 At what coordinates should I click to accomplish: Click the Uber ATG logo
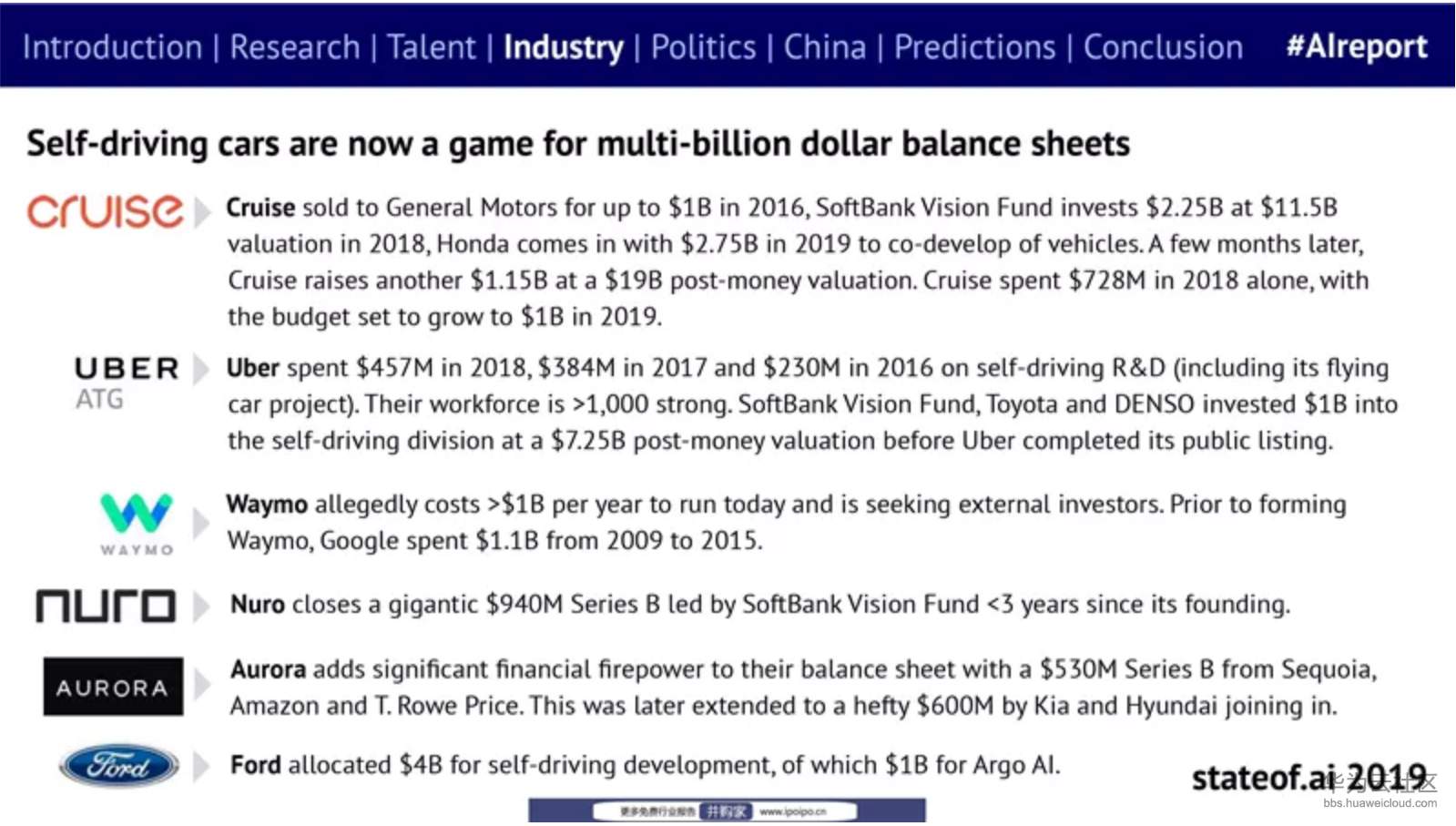(x=127, y=382)
